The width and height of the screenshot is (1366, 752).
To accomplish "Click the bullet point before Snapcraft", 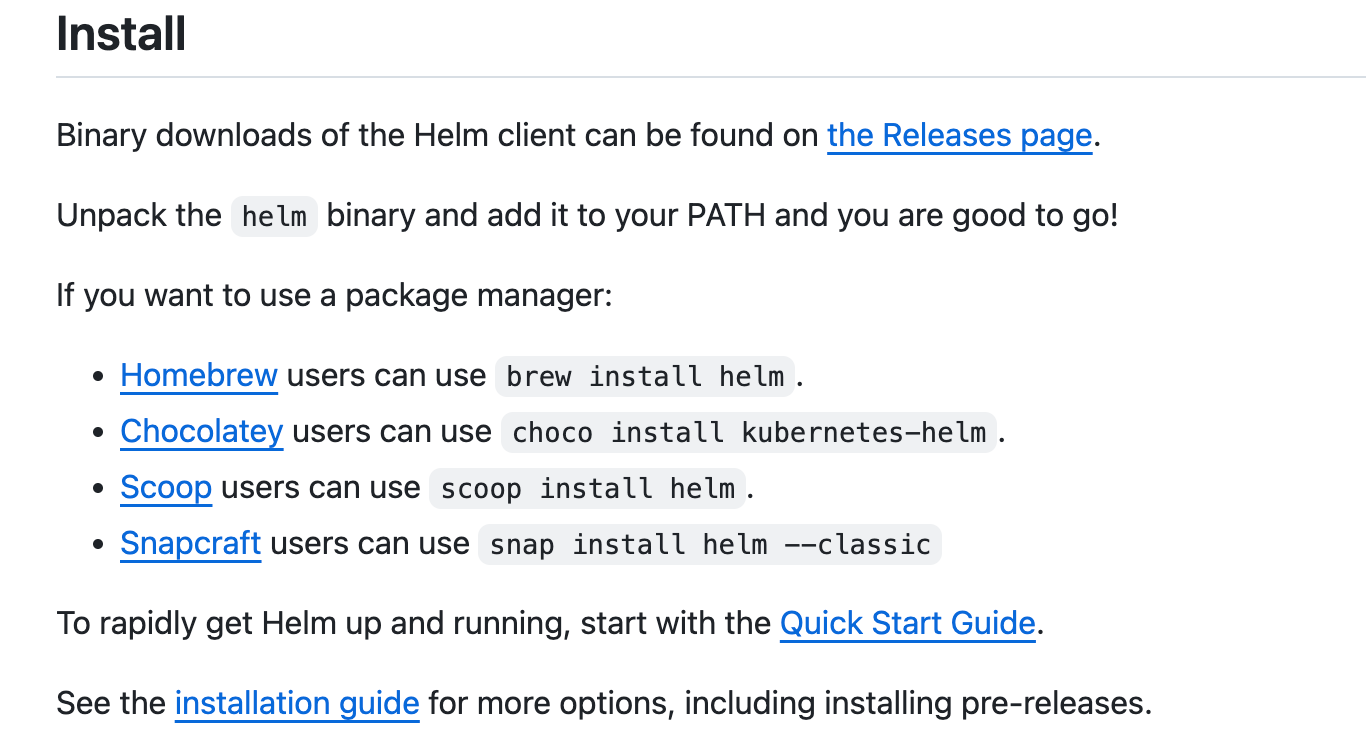I will pyautogui.click(x=98, y=545).
